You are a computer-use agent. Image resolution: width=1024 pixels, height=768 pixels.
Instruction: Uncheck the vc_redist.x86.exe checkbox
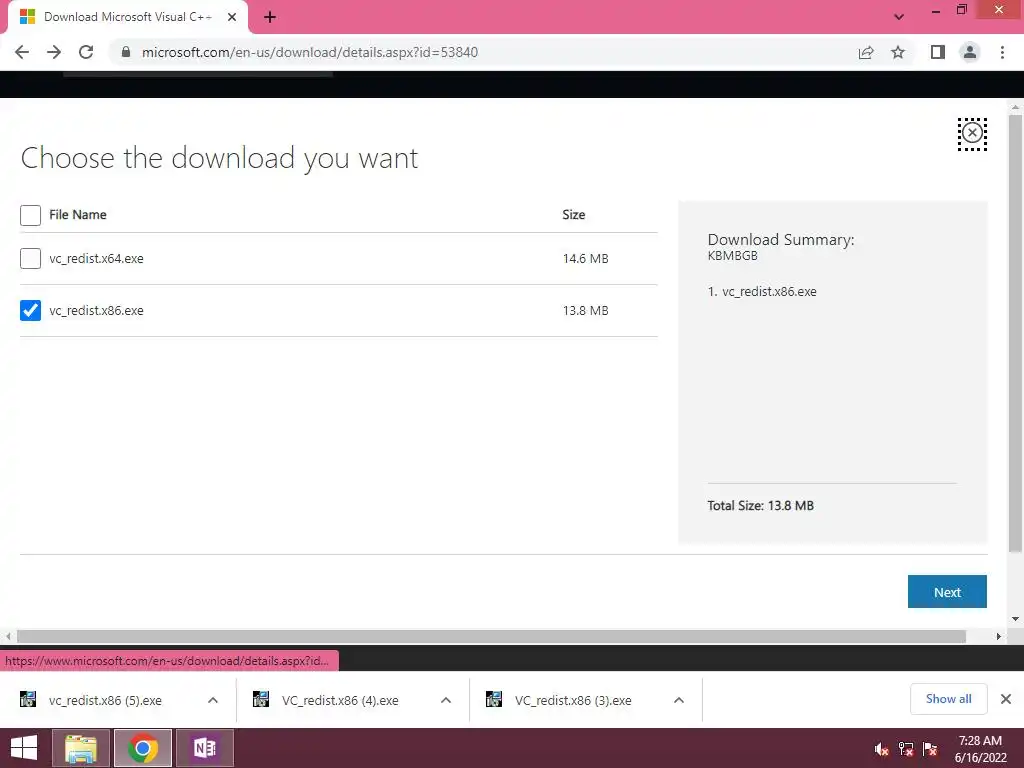tap(30, 310)
